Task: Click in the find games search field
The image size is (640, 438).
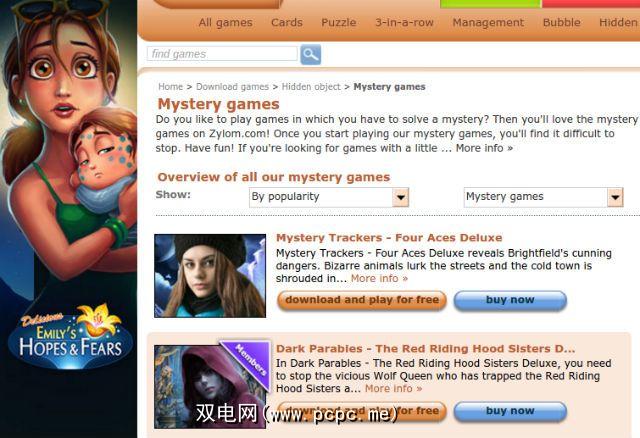Action: [222, 54]
